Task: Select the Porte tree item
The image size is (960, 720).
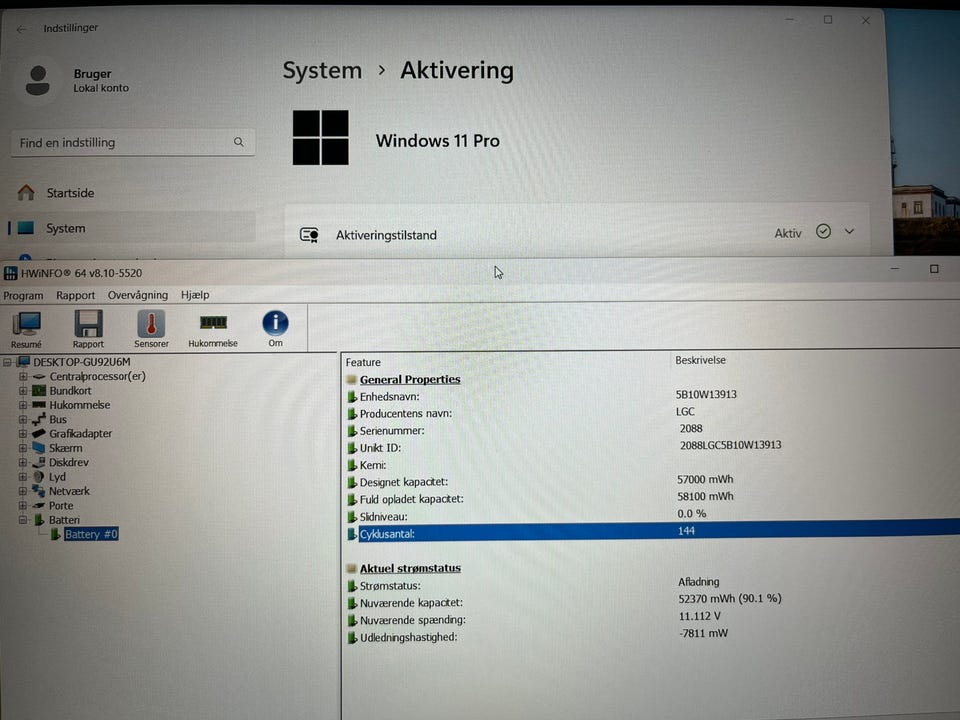Action: tap(61, 506)
